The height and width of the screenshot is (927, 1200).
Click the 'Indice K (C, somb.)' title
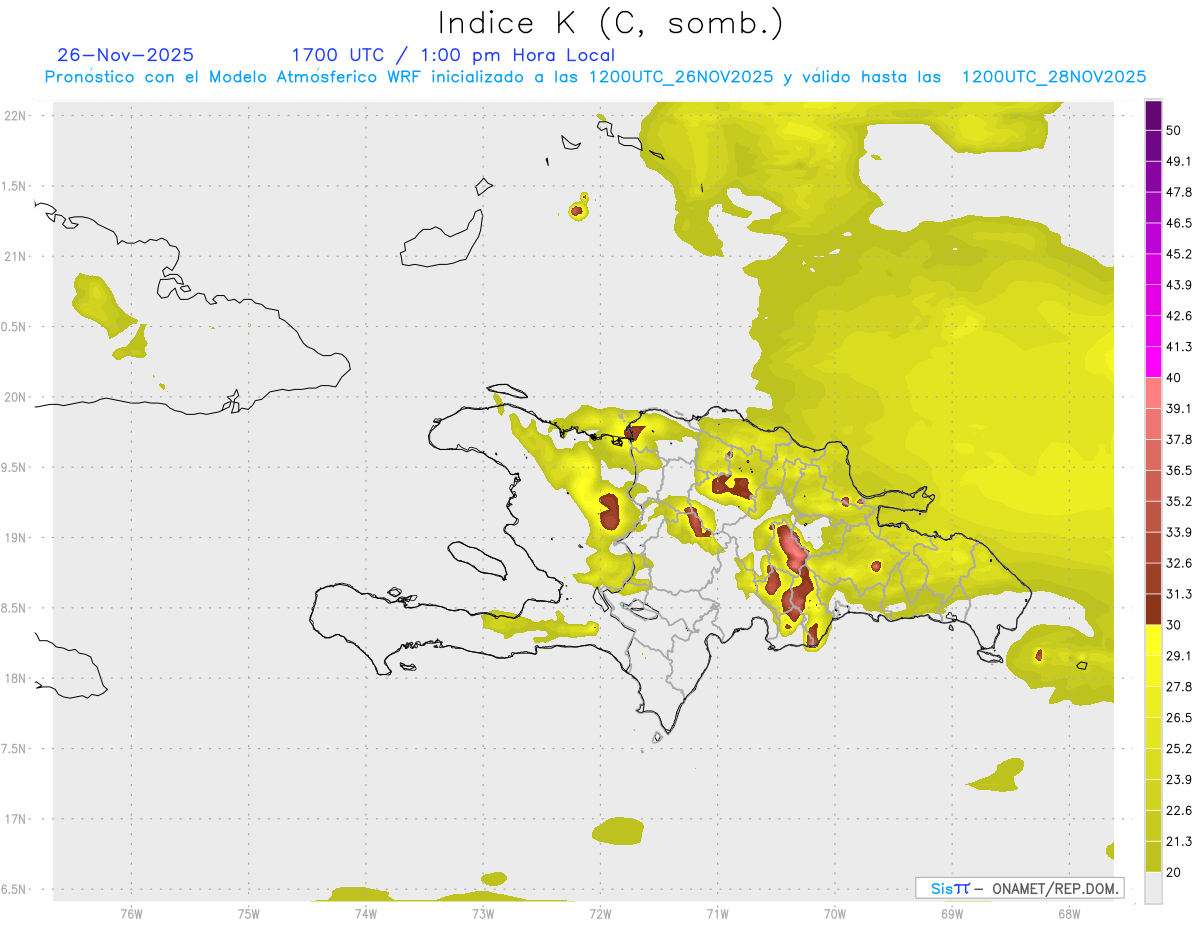pos(610,23)
